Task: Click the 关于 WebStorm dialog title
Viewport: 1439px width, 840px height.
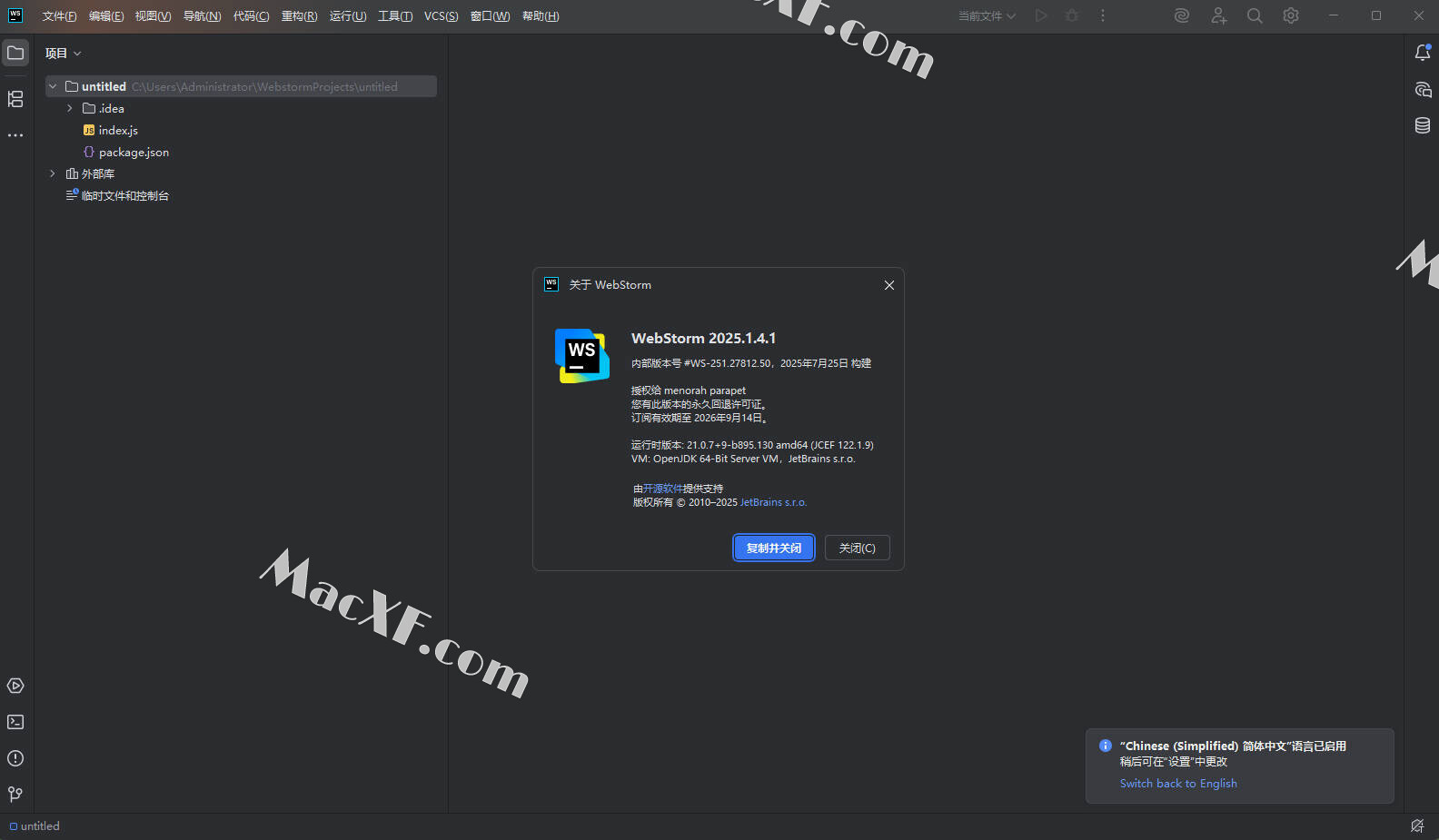Action: click(610, 285)
